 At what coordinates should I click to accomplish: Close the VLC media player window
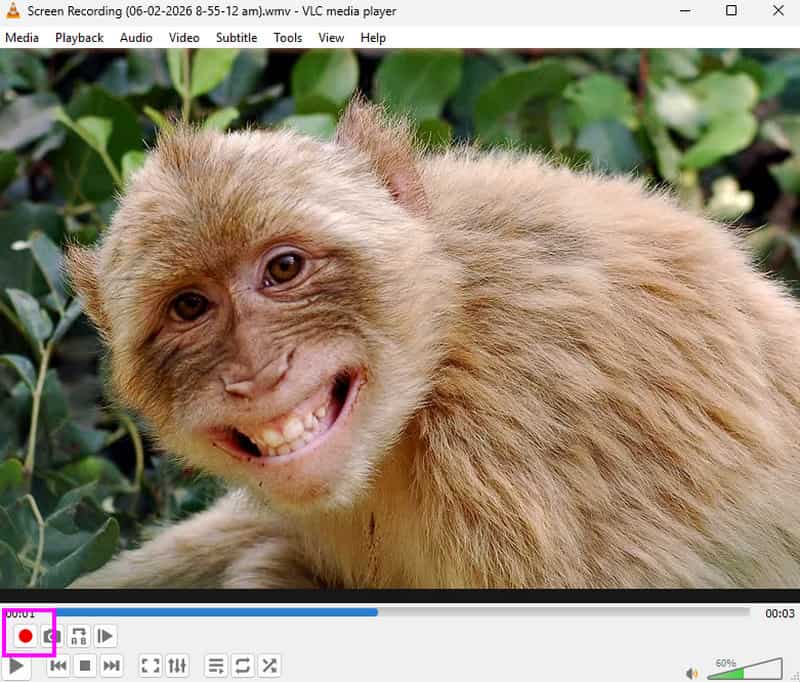pyautogui.click(x=778, y=11)
